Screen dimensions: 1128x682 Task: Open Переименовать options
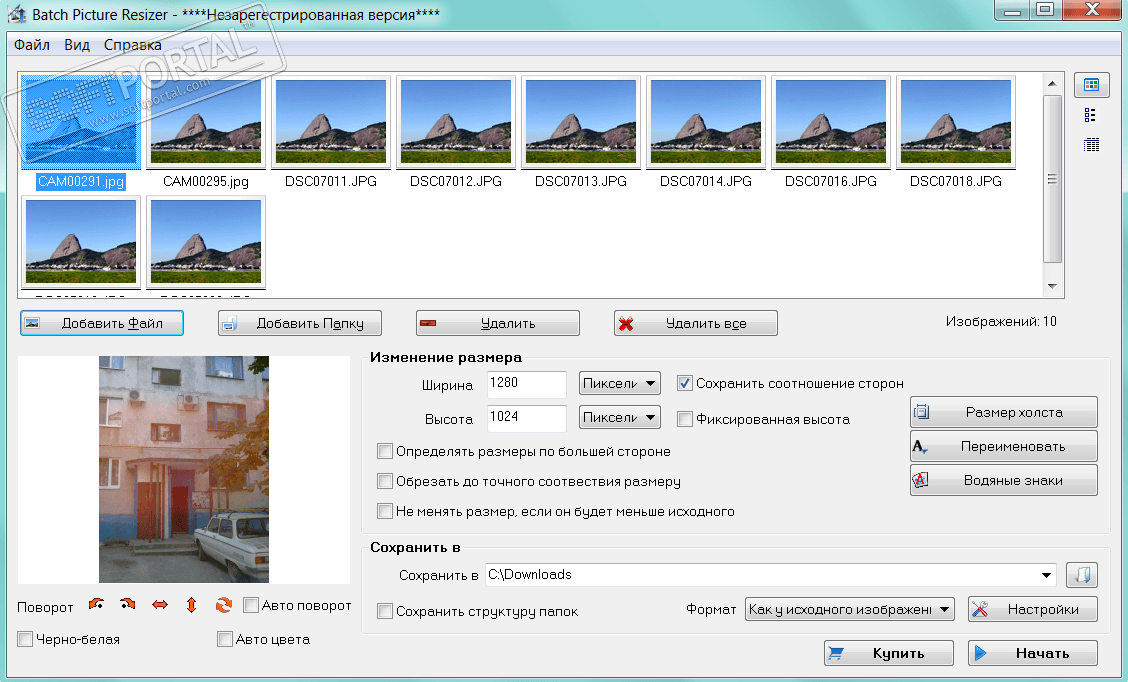point(1004,446)
